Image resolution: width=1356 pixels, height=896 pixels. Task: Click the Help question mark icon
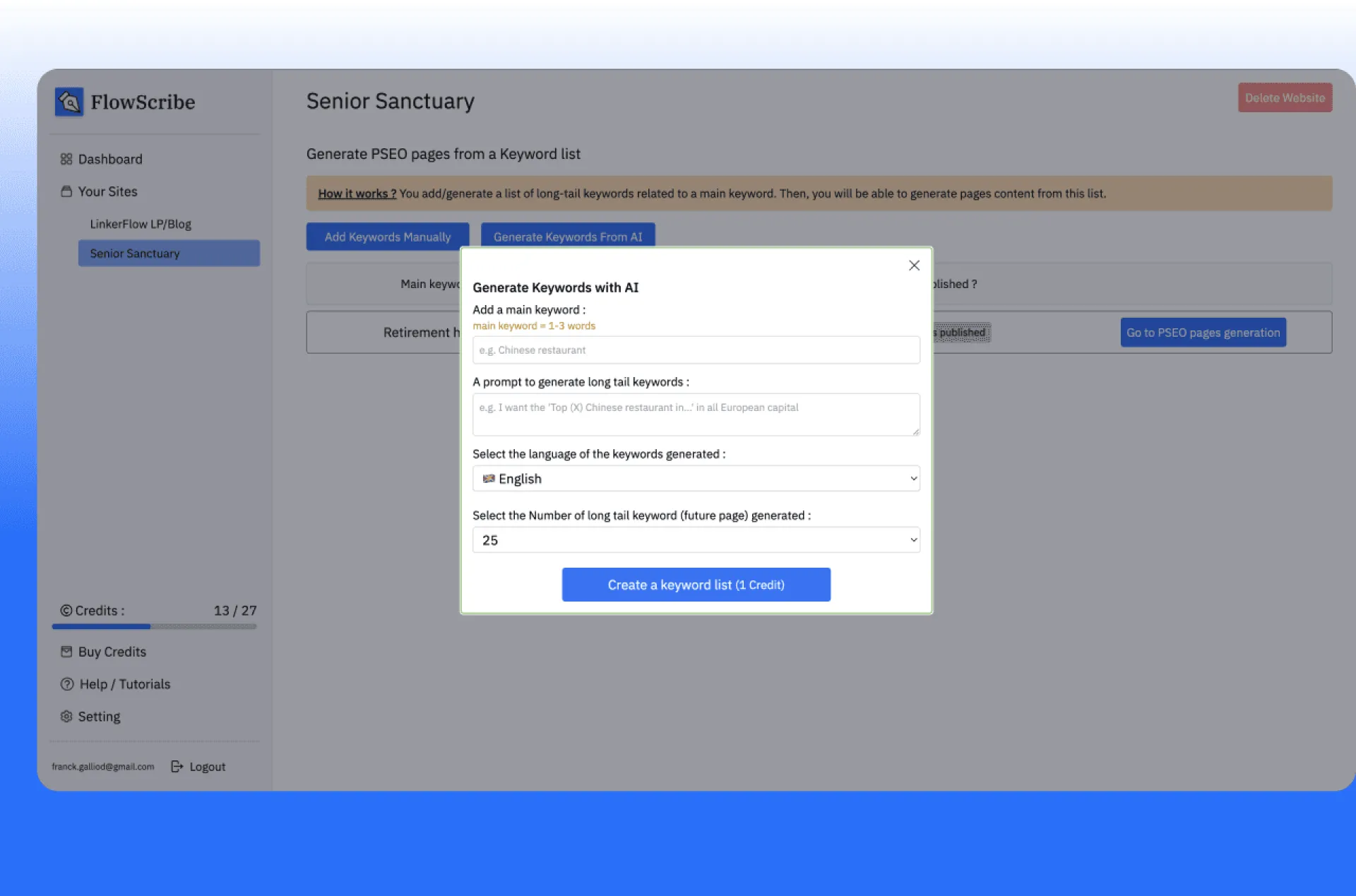pyautogui.click(x=67, y=684)
